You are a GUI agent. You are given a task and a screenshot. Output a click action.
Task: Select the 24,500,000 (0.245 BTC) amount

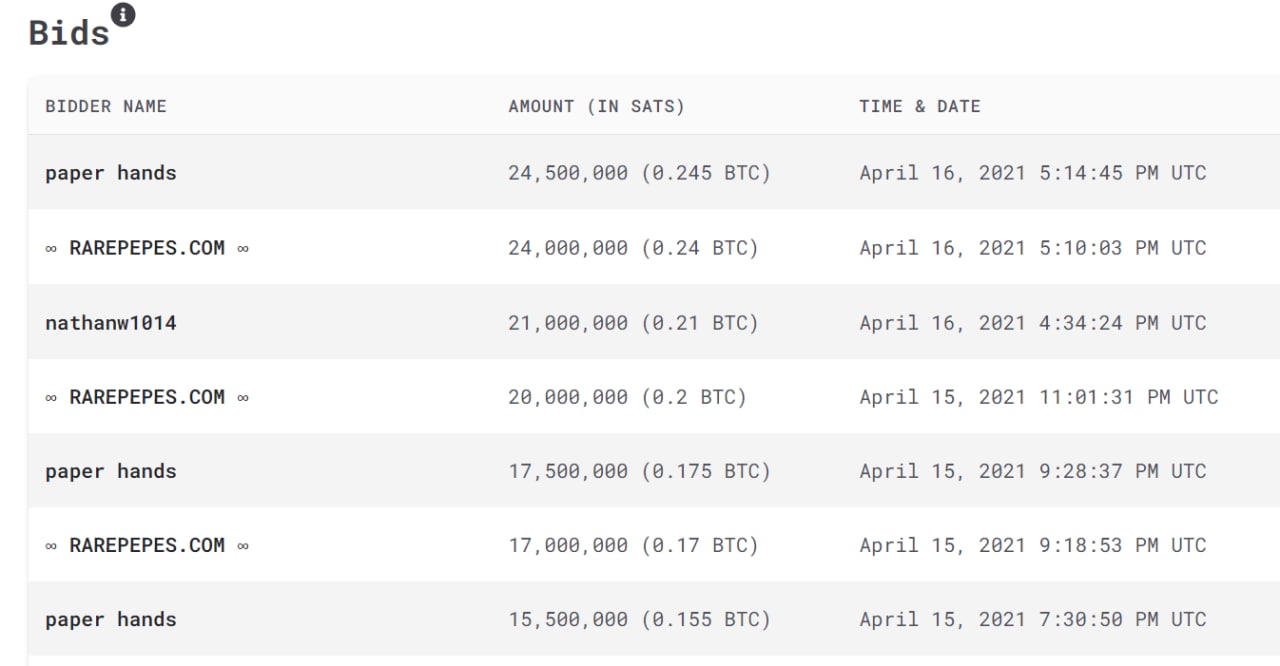(640, 173)
